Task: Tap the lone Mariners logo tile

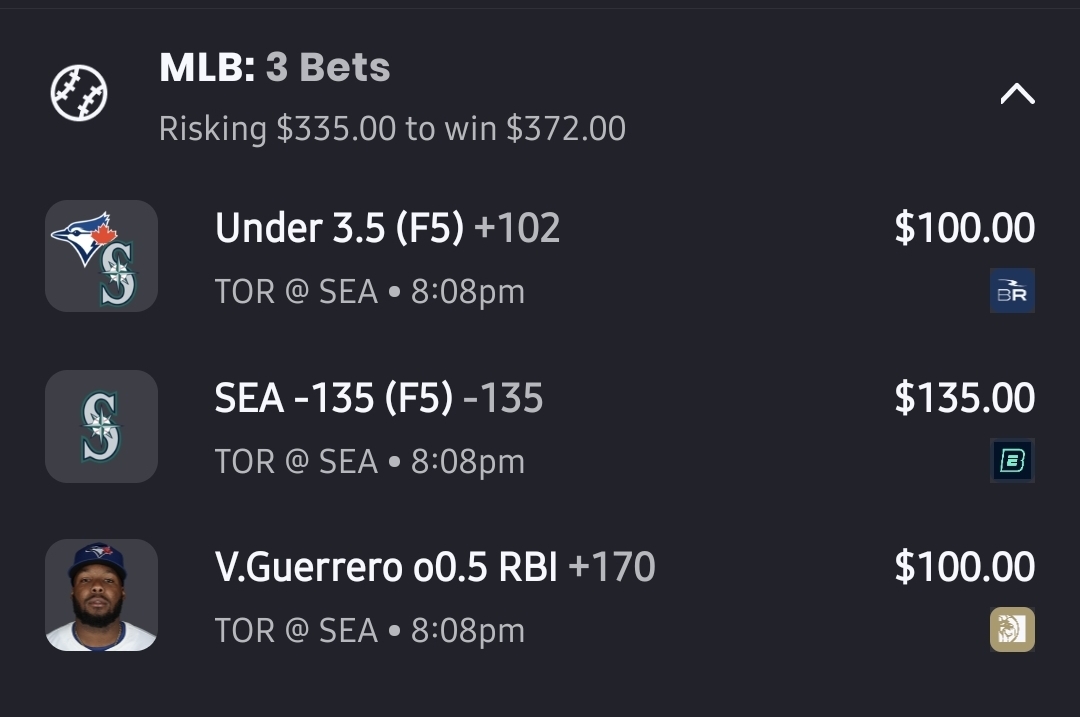Action: (x=101, y=426)
